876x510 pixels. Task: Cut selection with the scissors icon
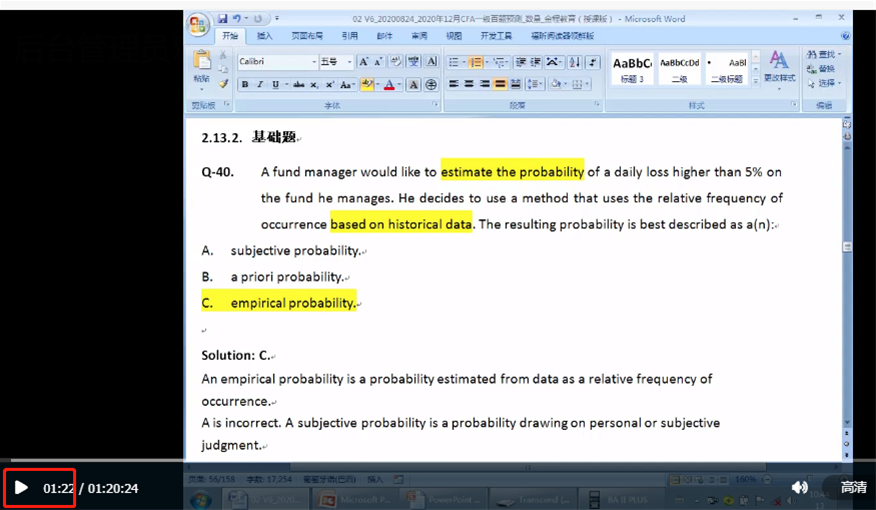[223, 55]
